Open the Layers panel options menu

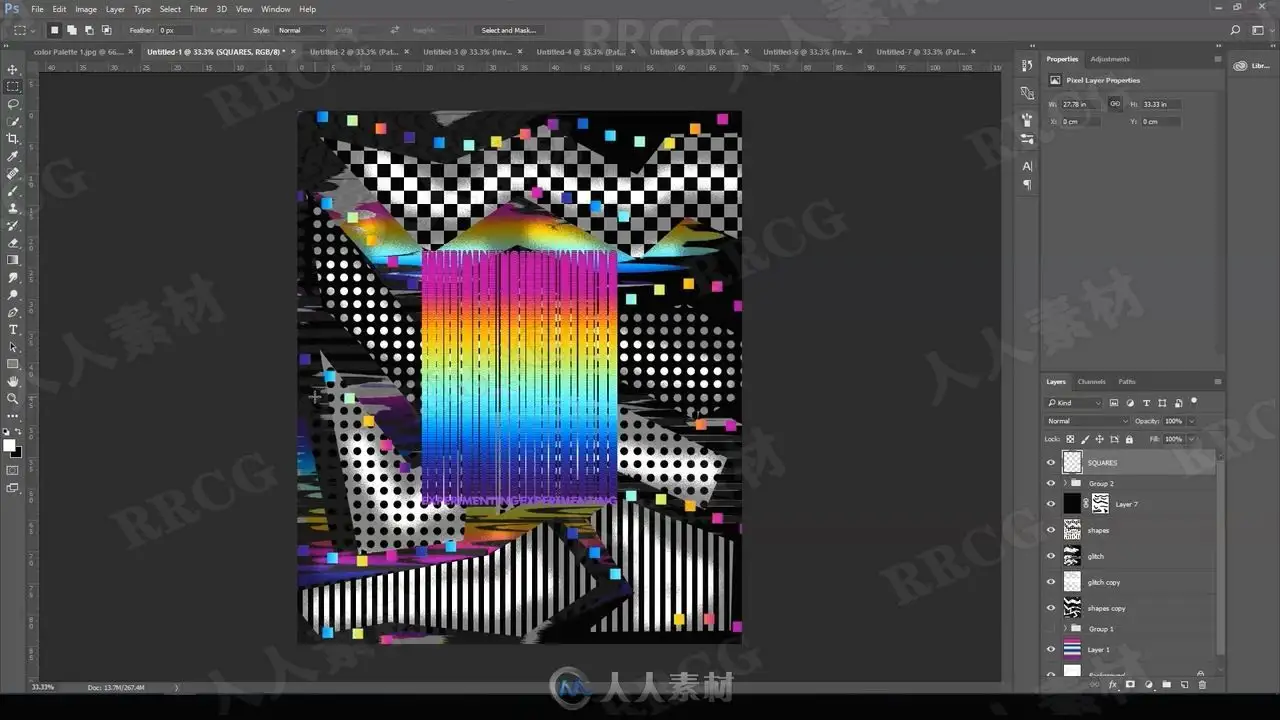[x=1218, y=381]
